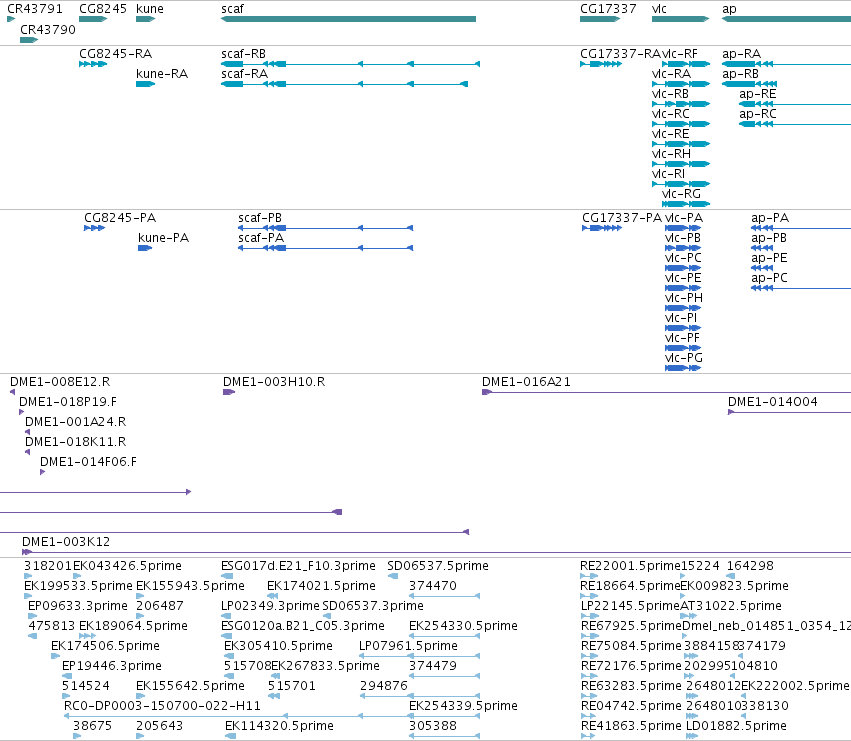Select the vlc-RB transcript label

click(x=670, y=93)
